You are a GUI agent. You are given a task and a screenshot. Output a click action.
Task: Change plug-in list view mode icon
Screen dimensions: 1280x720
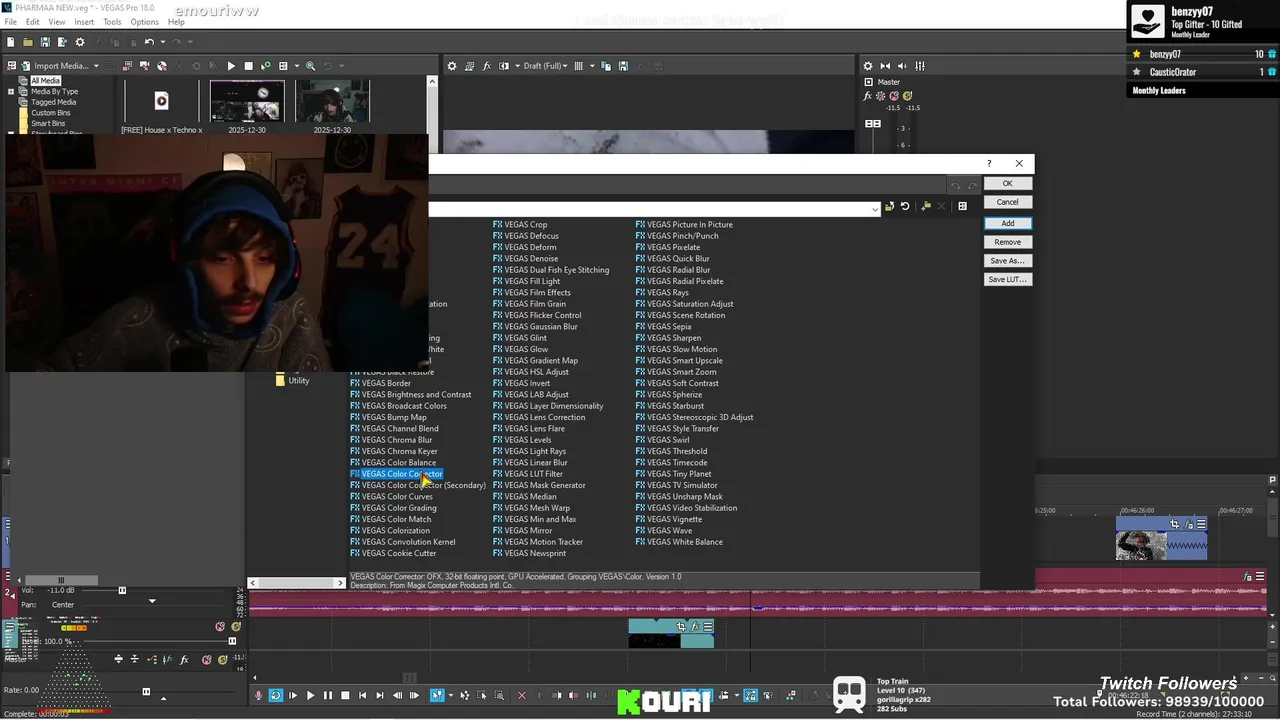tap(962, 207)
